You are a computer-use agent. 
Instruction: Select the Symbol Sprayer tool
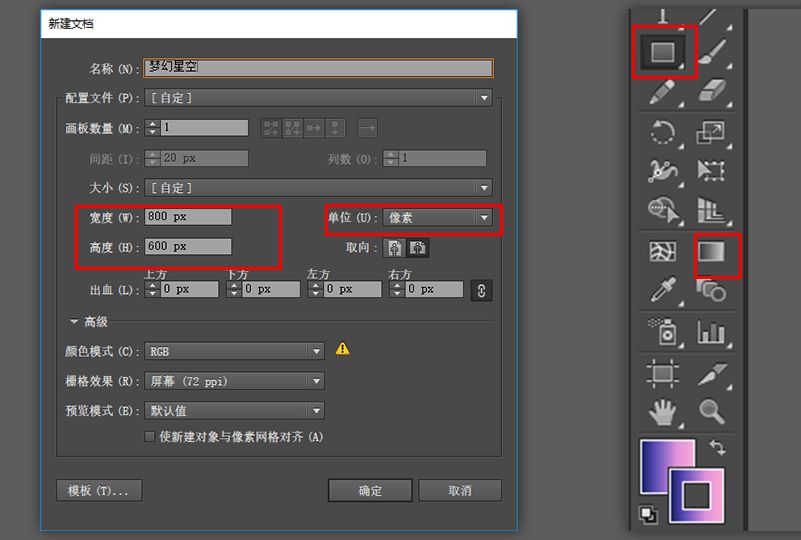point(663,332)
